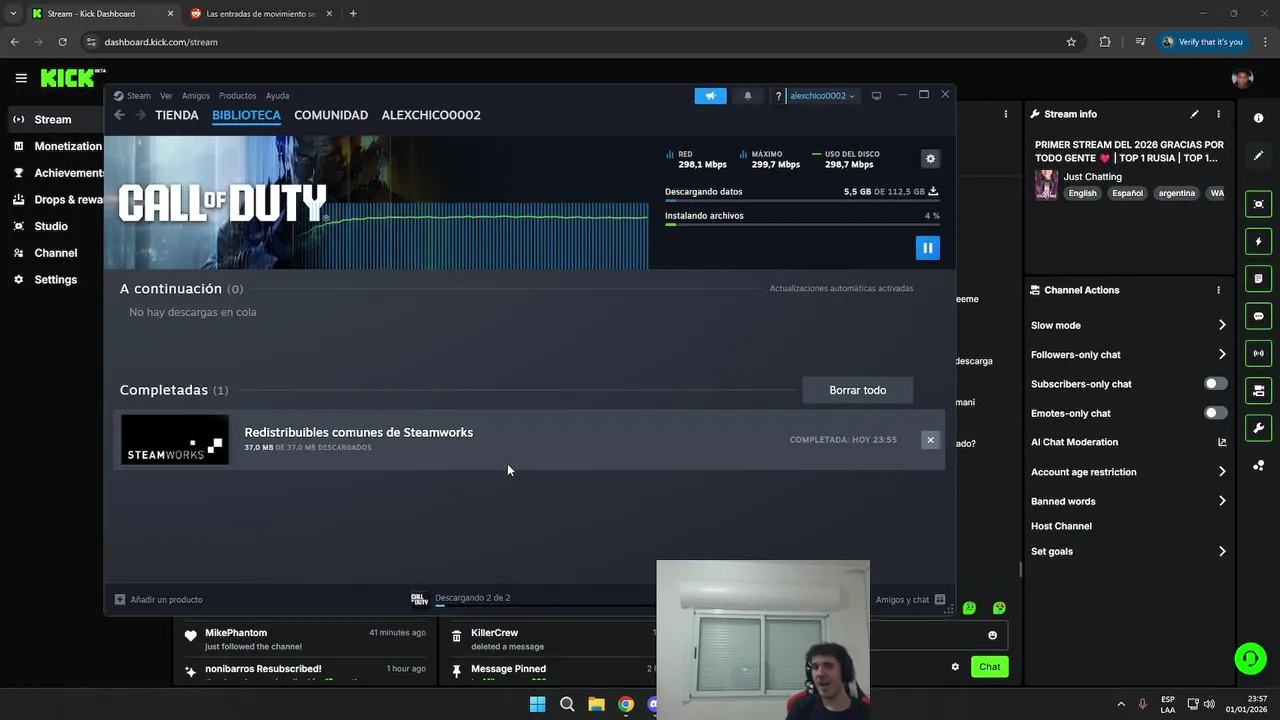This screenshot has width=1280, height=720.
Task: Click Redistribuibles comunes de Steamworks title
Action: coord(358,432)
